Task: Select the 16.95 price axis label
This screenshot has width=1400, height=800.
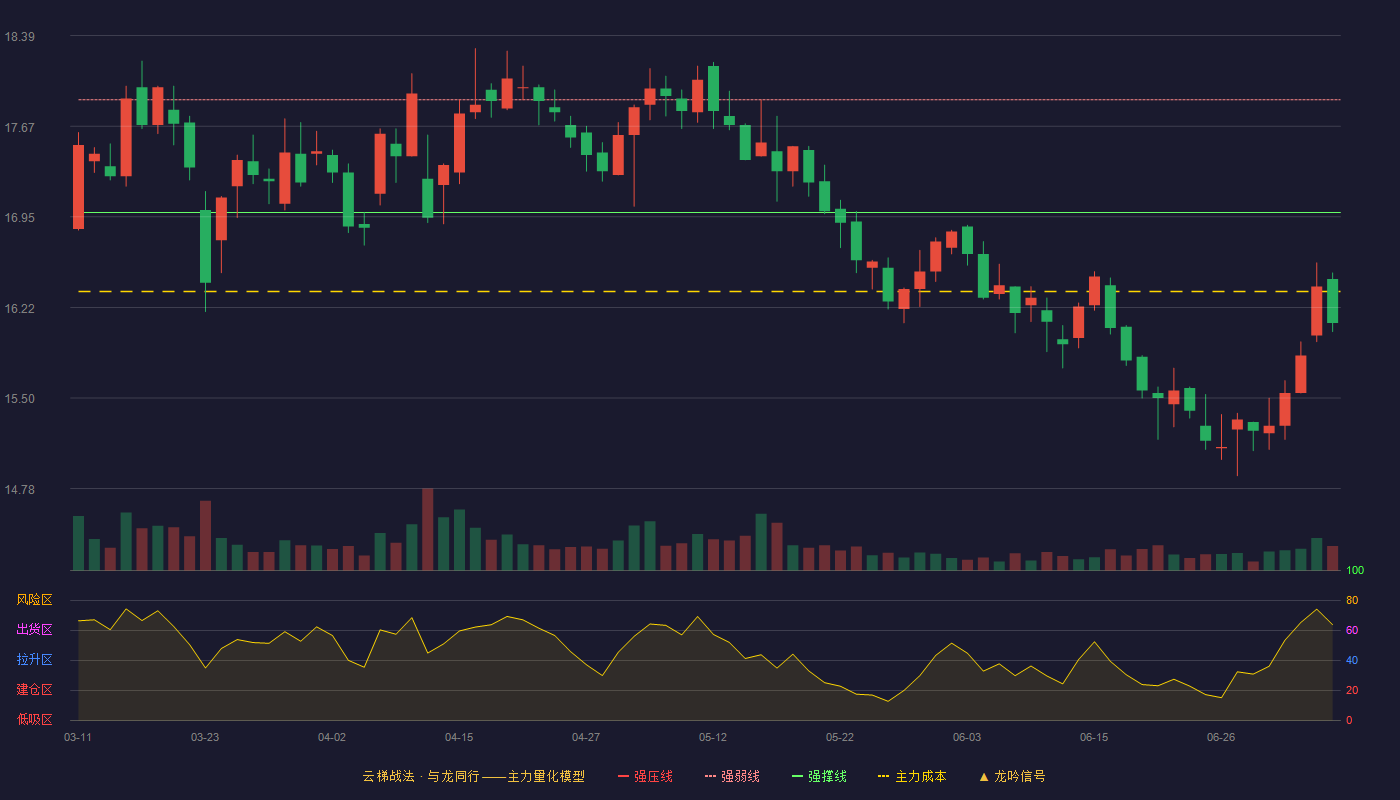Action: point(19,218)
